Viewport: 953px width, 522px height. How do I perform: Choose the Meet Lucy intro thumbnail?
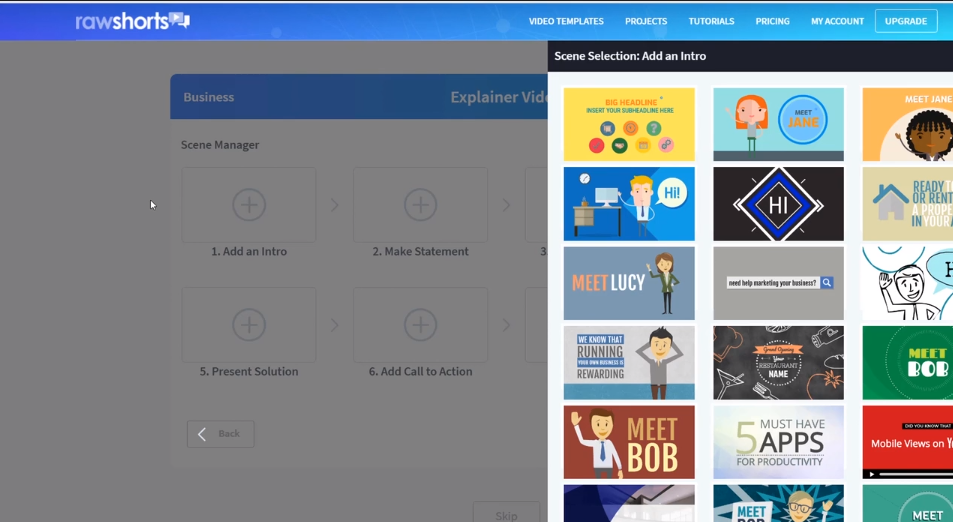629,283
